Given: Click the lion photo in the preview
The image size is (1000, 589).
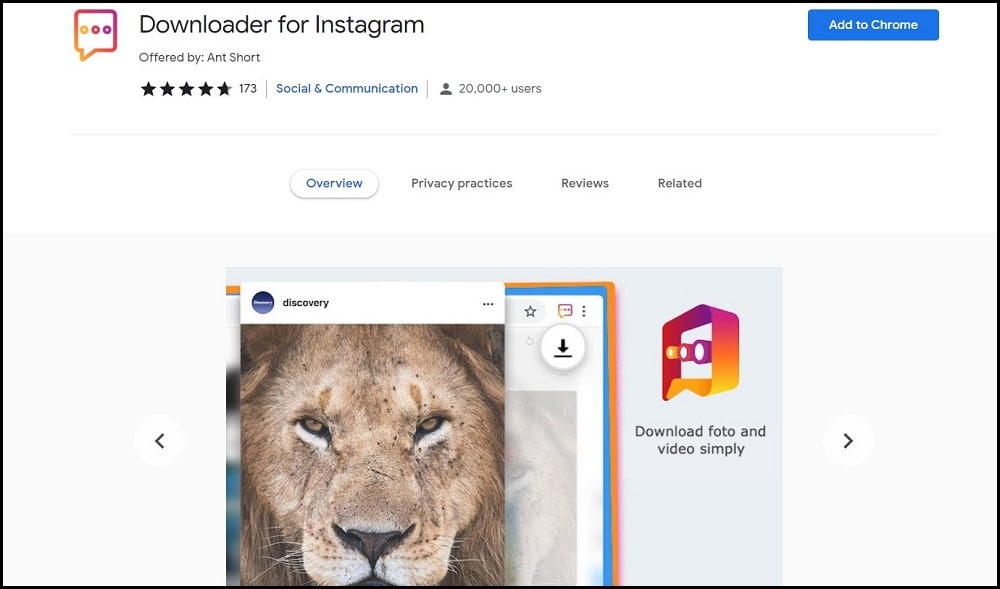Looking at the screenshot, I should pos(372,454).
